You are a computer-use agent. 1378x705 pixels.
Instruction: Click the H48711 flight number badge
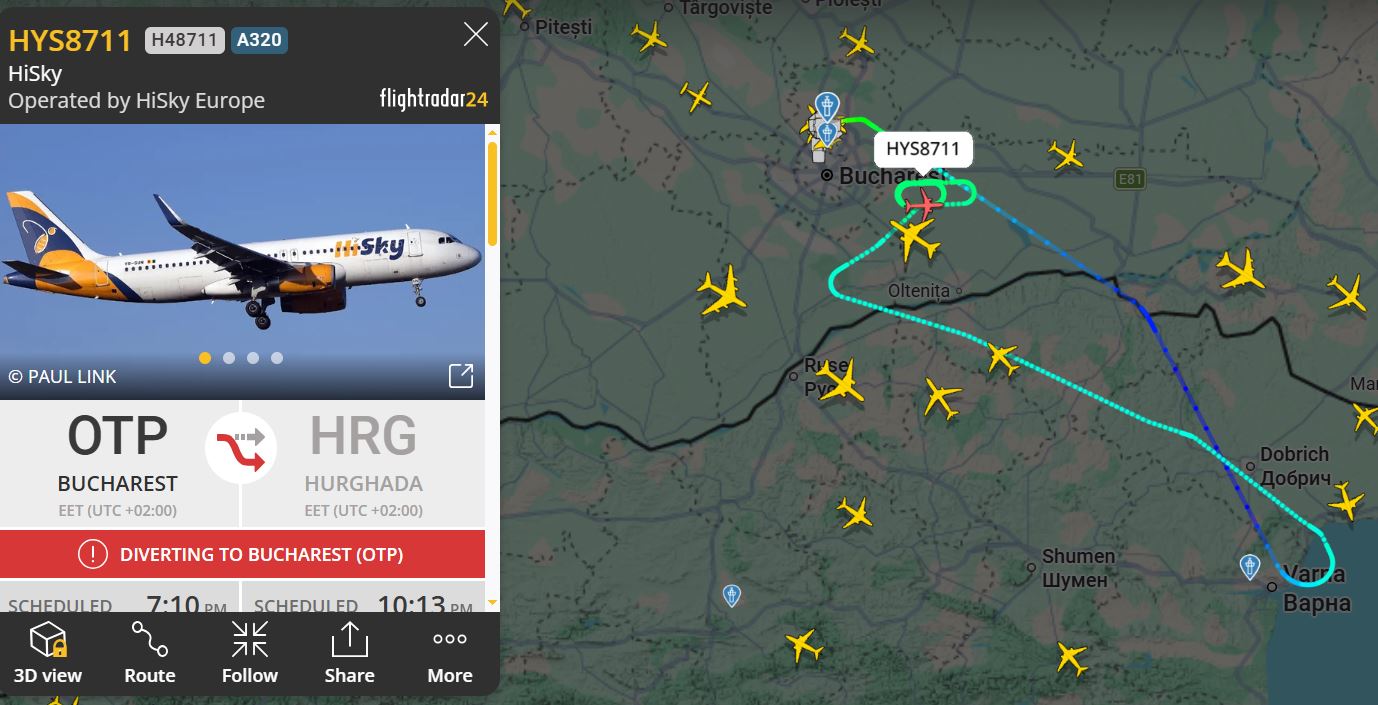click(185, 41)
